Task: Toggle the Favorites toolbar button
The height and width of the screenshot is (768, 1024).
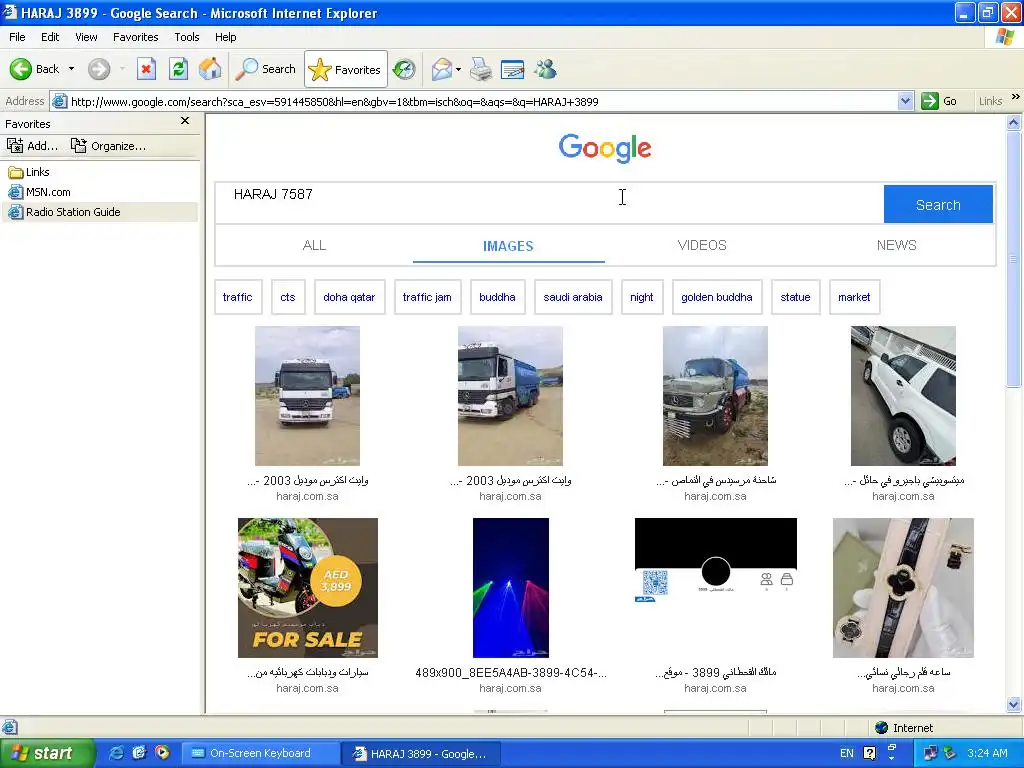Action: point(345,69)
